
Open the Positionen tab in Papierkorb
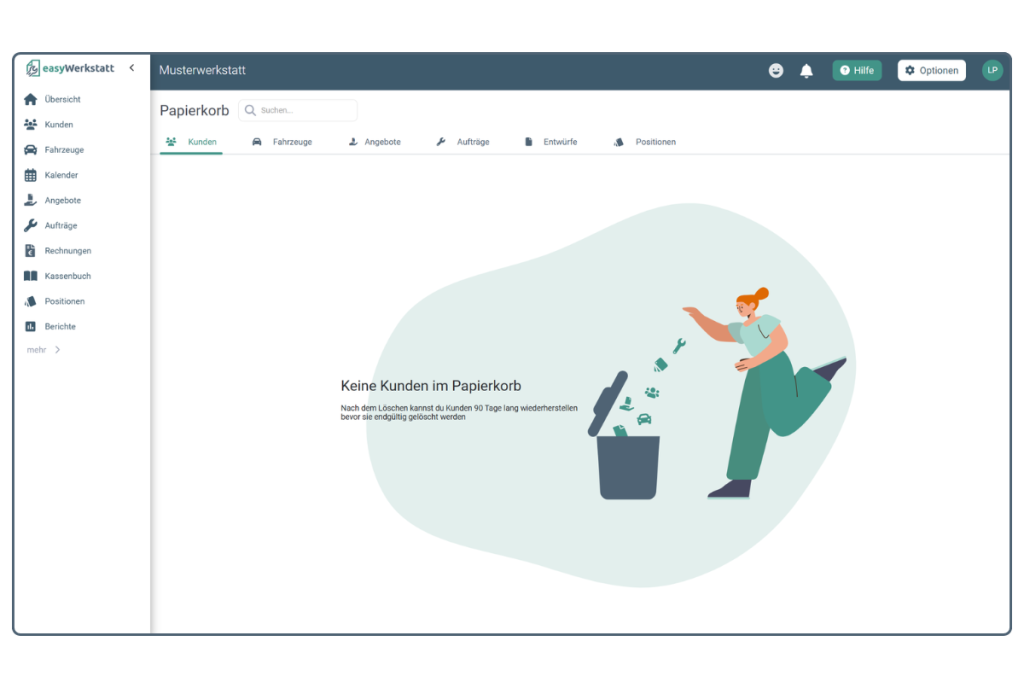(x=646, y=142)
